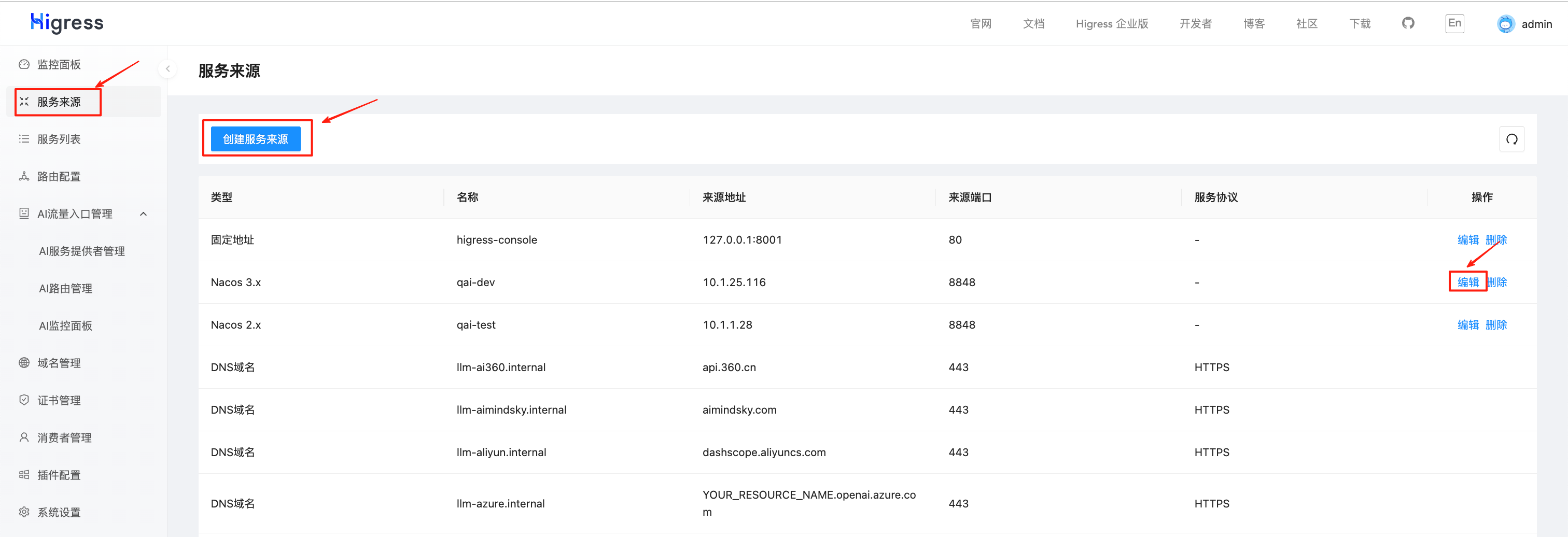
Task: Click the 来源地址 column header
Action: (724, 197)
